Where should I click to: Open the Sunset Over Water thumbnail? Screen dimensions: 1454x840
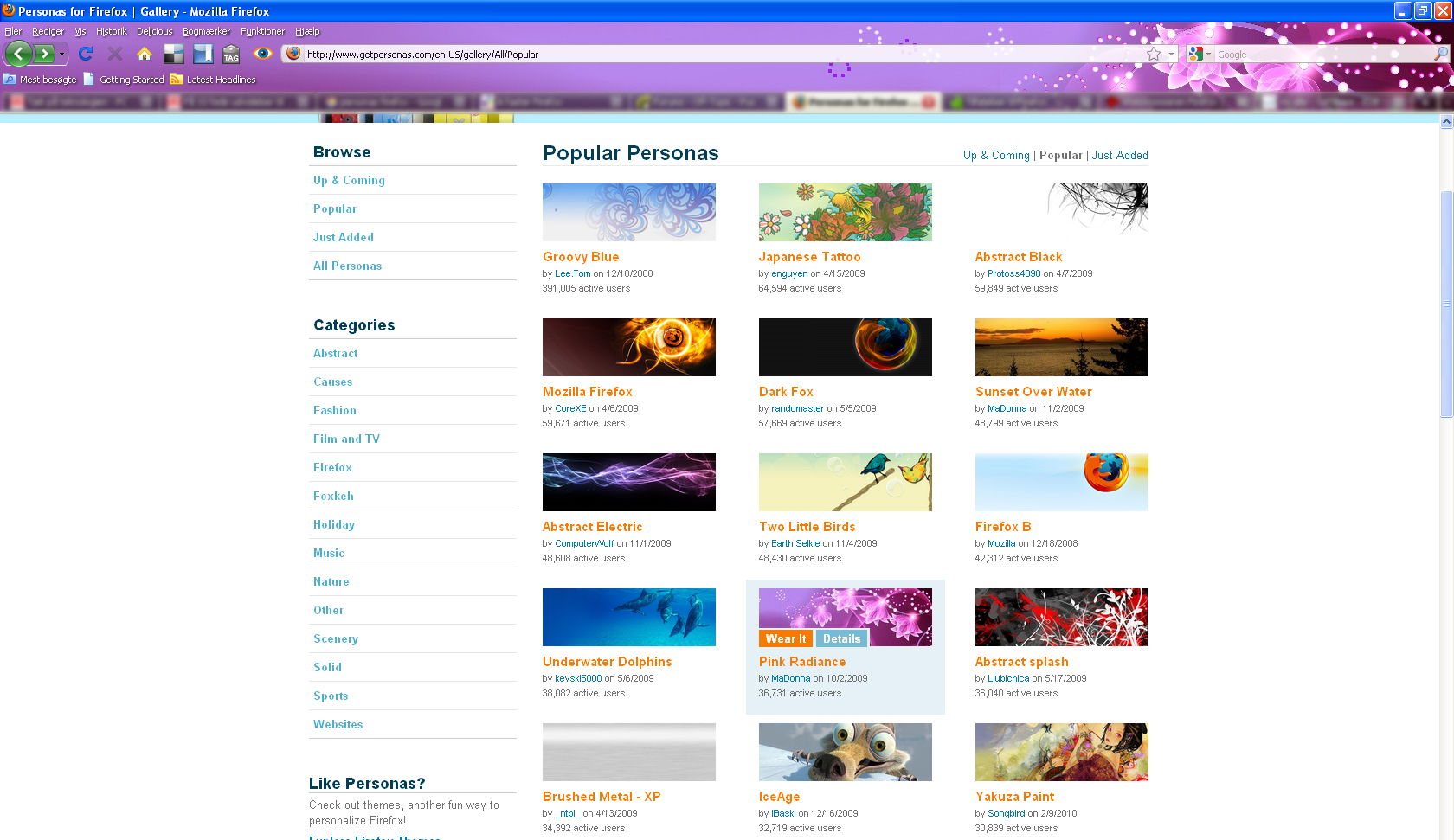click(x=1062, y=347)
